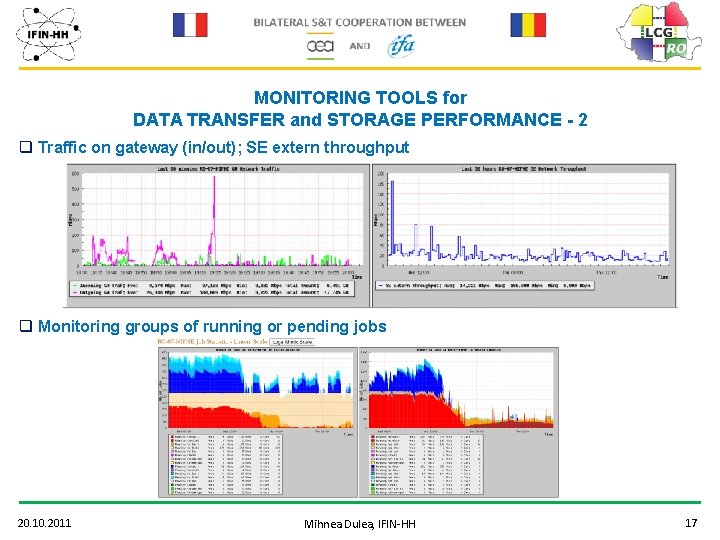Screen dimensions: 720x540
Task: Click the LCG RO map logo
Action: [658, 33]
